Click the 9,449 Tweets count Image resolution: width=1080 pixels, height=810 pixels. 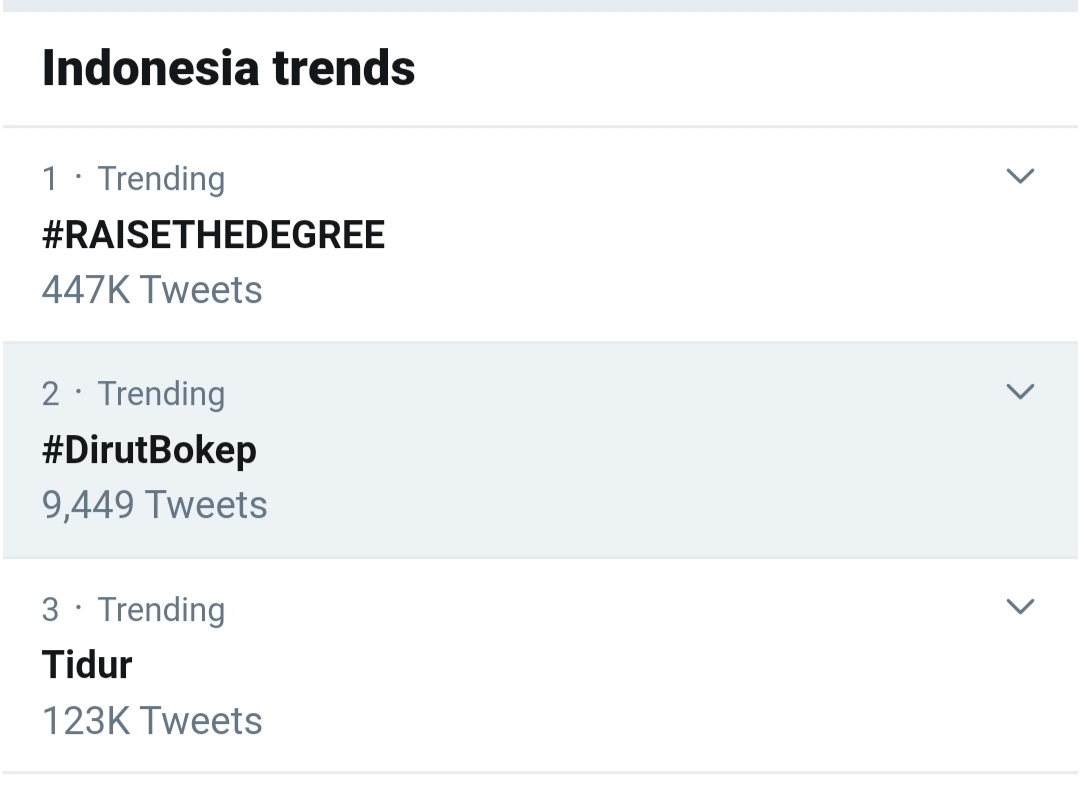pos(154,505)
